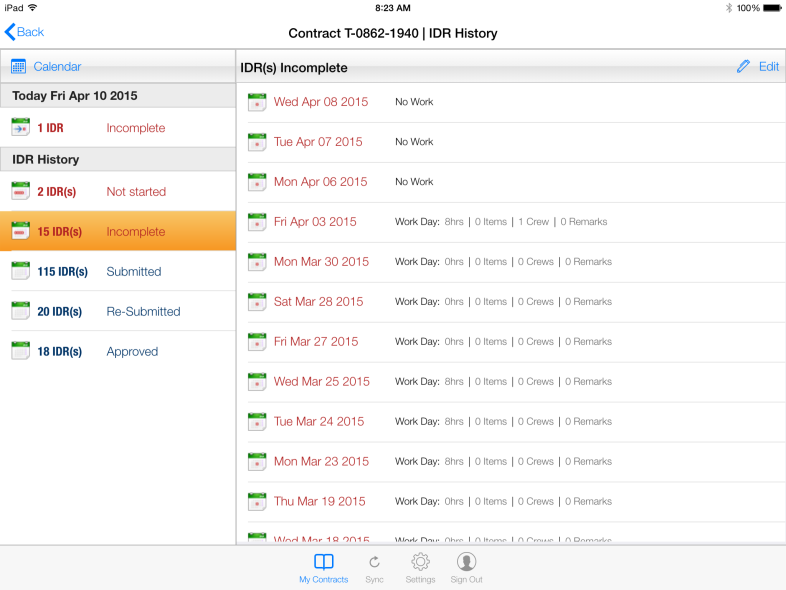Click the Sync icon in bottom bar
This screenshot has height=590, width=786.
tap(374, 562)
